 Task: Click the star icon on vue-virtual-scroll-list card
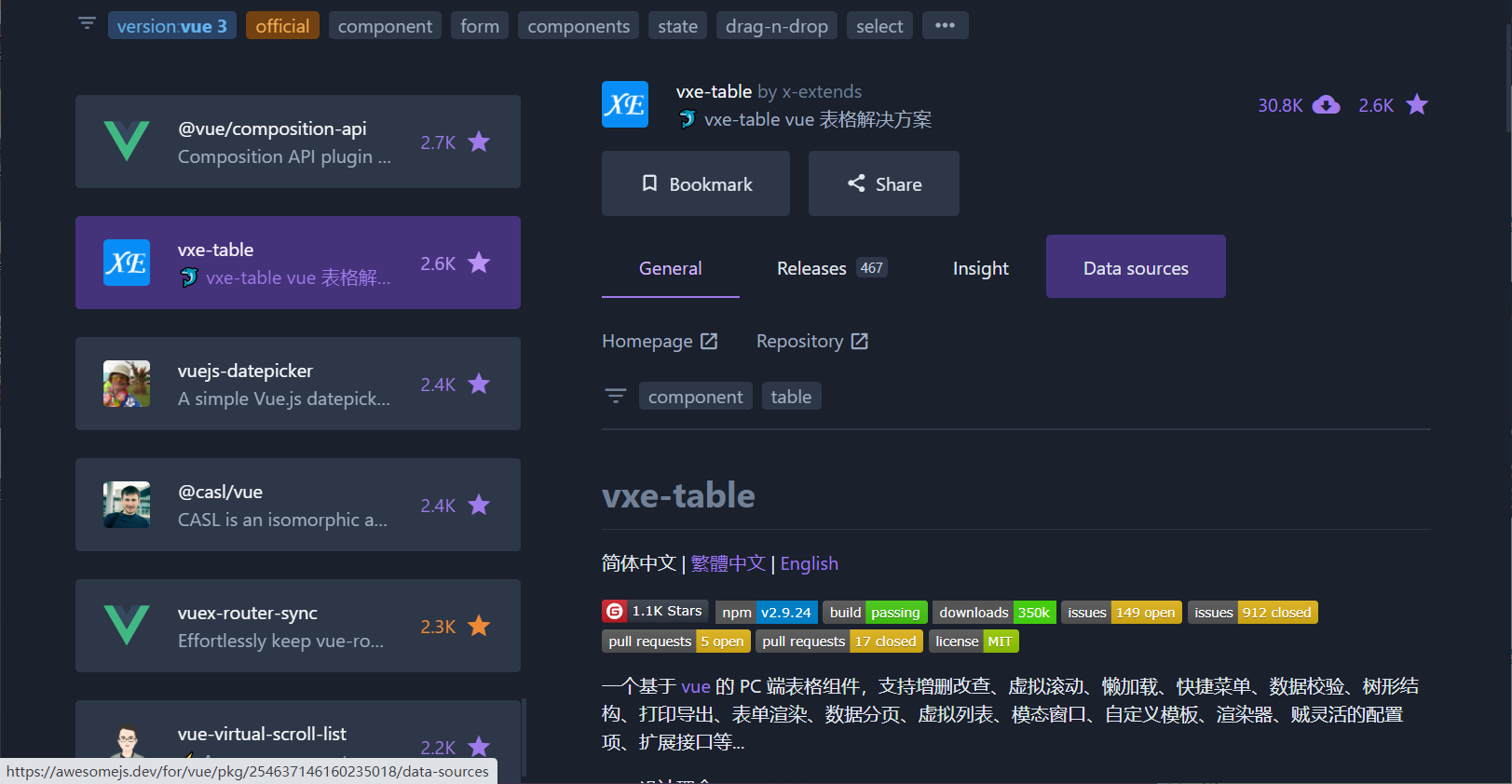point(479,747)
